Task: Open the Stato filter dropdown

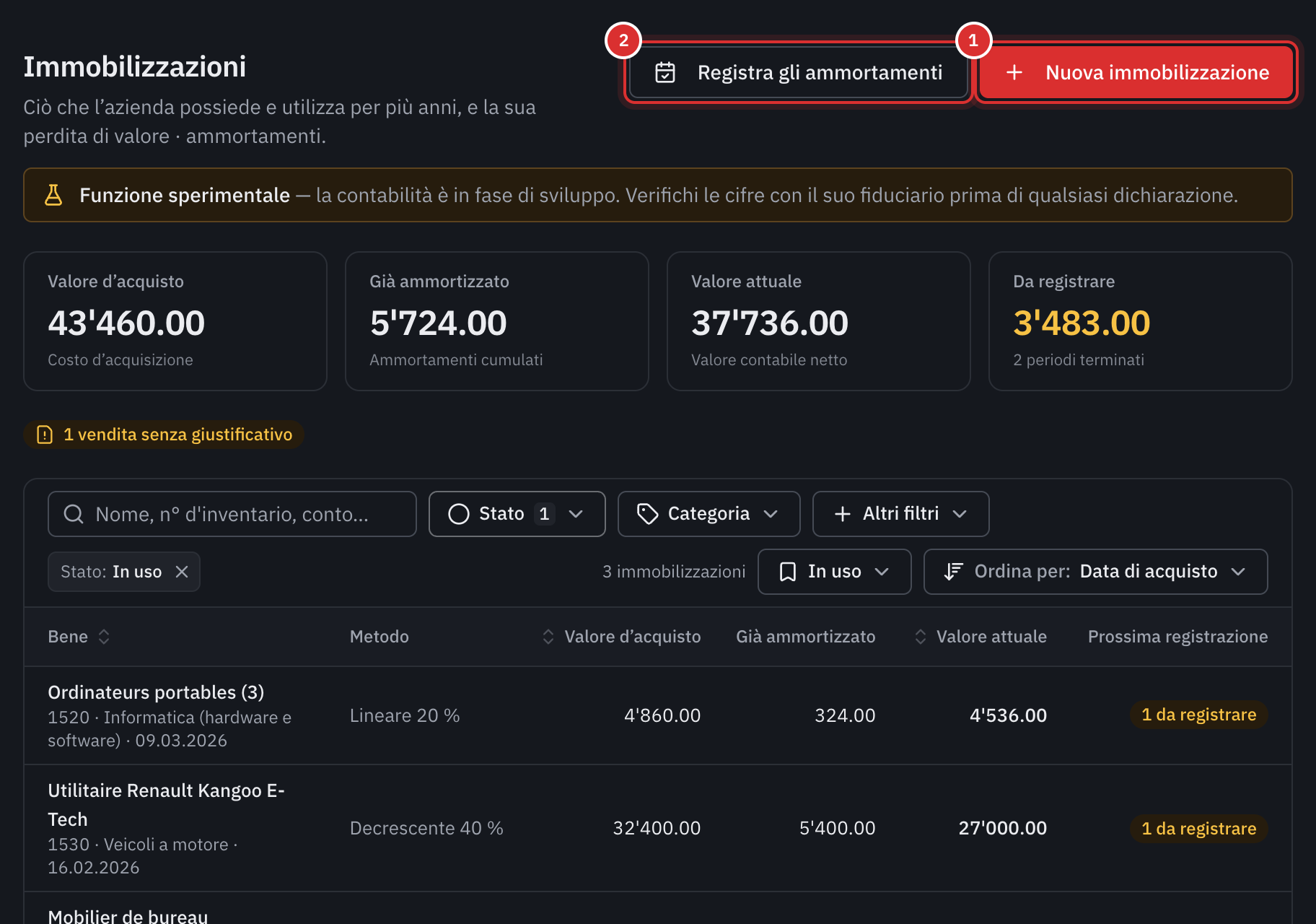Action: [x=517, y=514]
